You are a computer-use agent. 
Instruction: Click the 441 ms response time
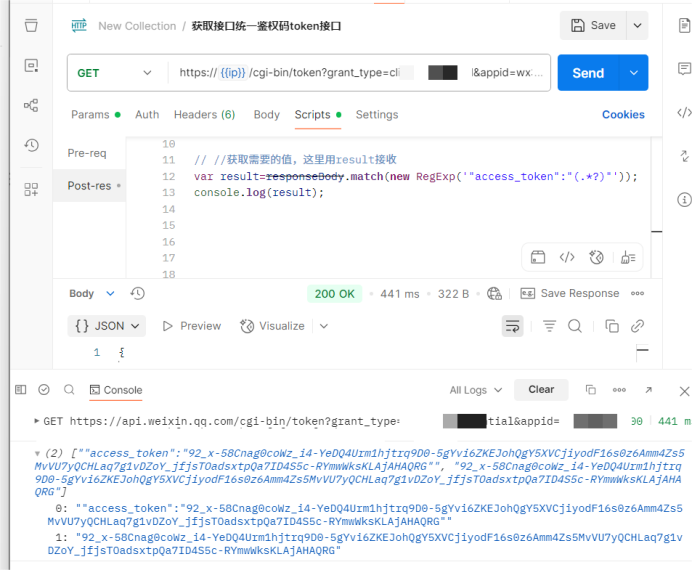pos(400,294)
